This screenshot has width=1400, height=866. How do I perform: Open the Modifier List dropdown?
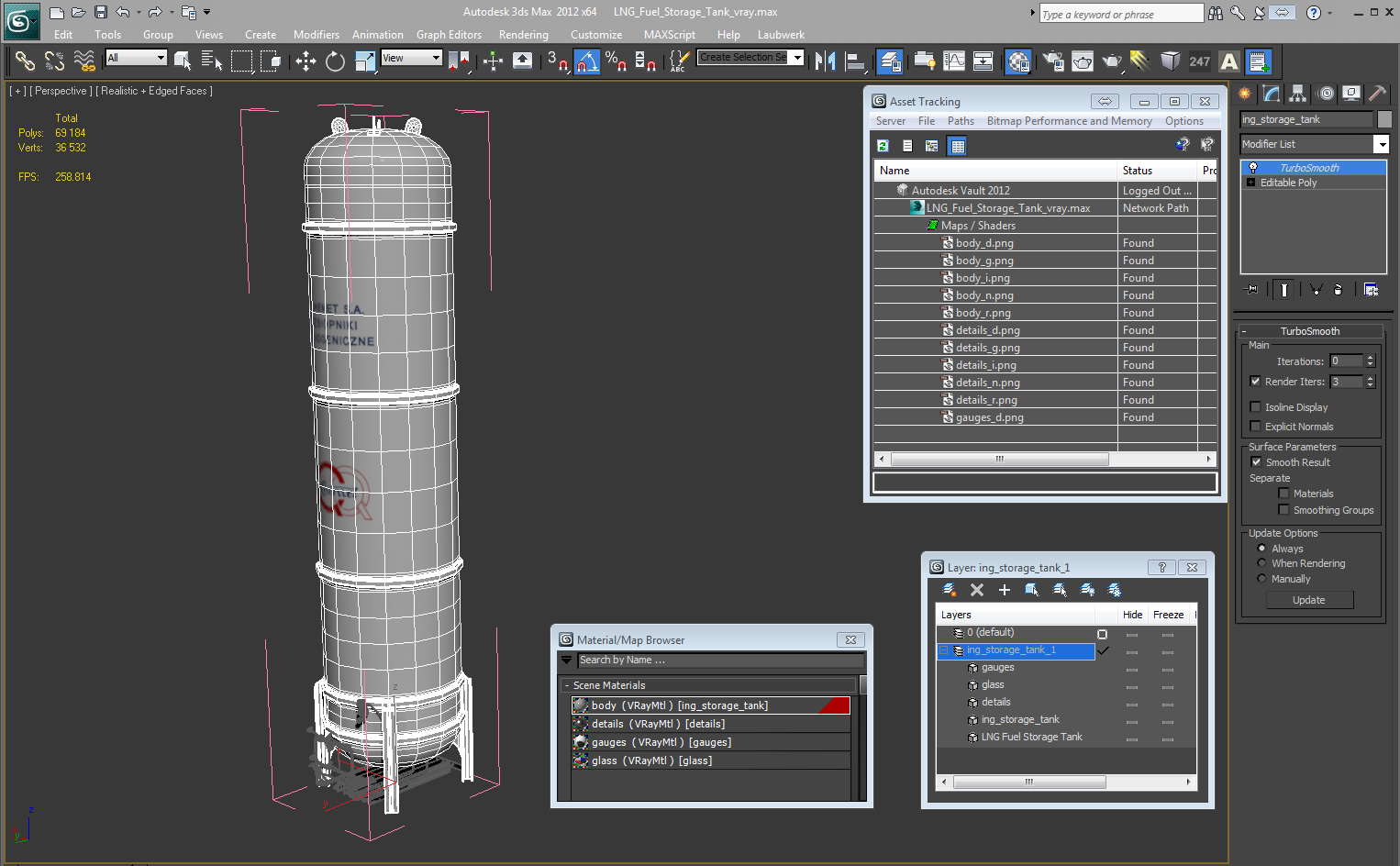[1381, 144]
